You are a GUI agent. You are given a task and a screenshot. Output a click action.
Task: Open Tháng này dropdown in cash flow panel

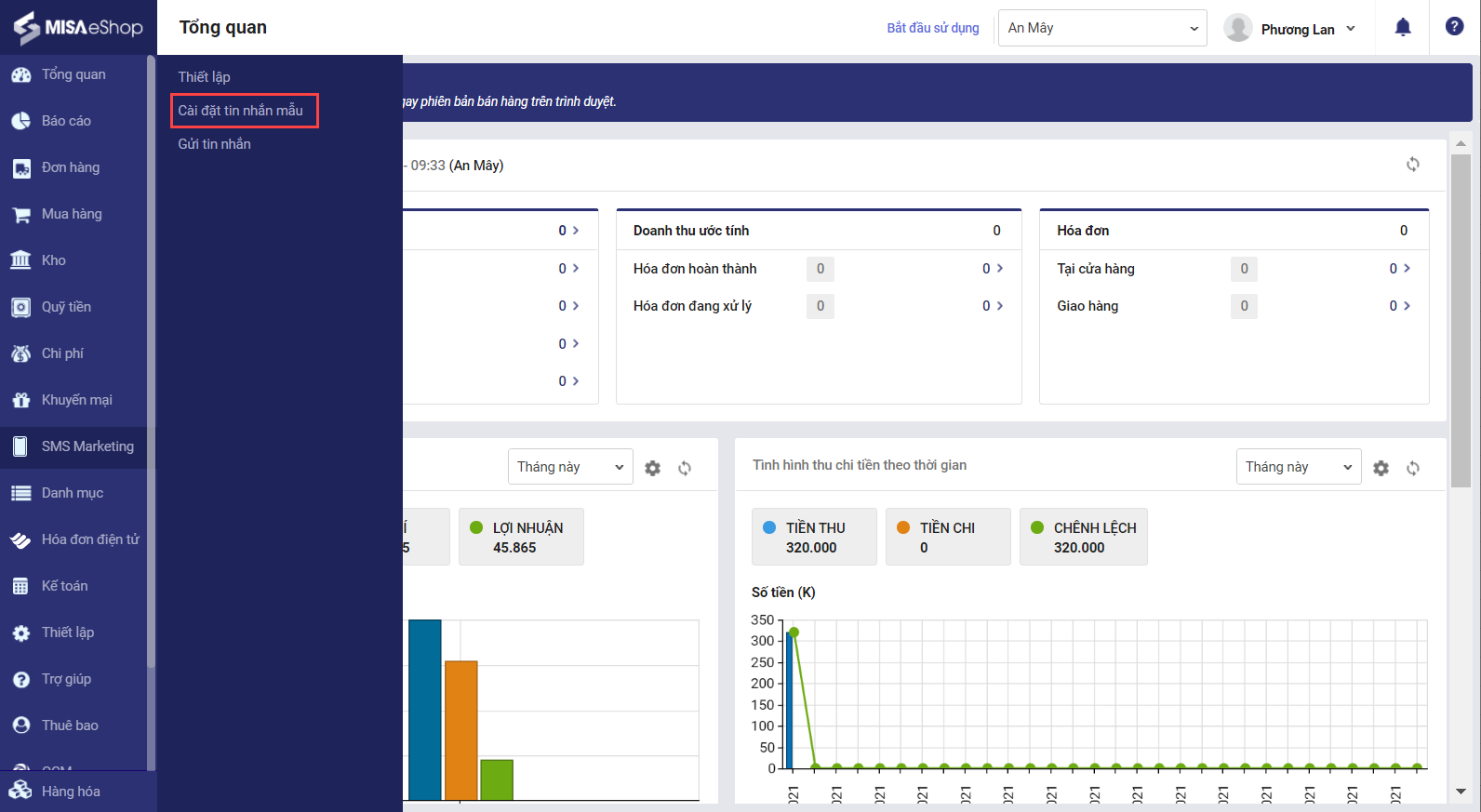[x=1298, y=467]
